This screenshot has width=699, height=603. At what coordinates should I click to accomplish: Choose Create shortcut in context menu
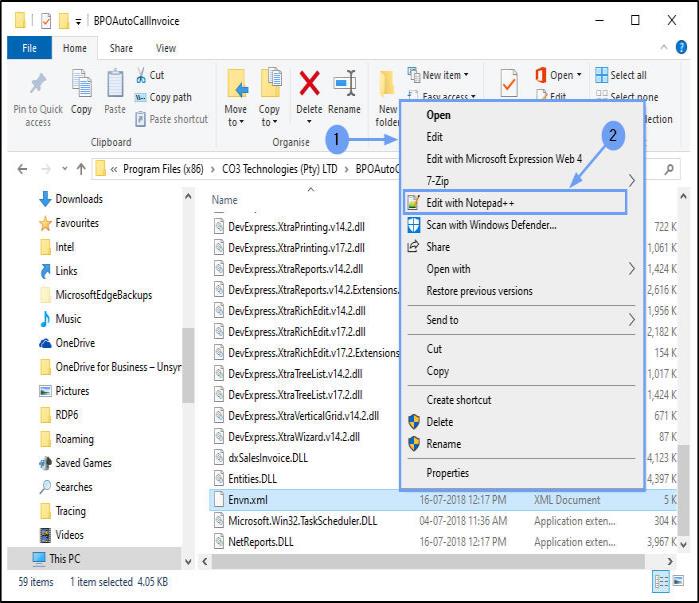tap(459, 400)
